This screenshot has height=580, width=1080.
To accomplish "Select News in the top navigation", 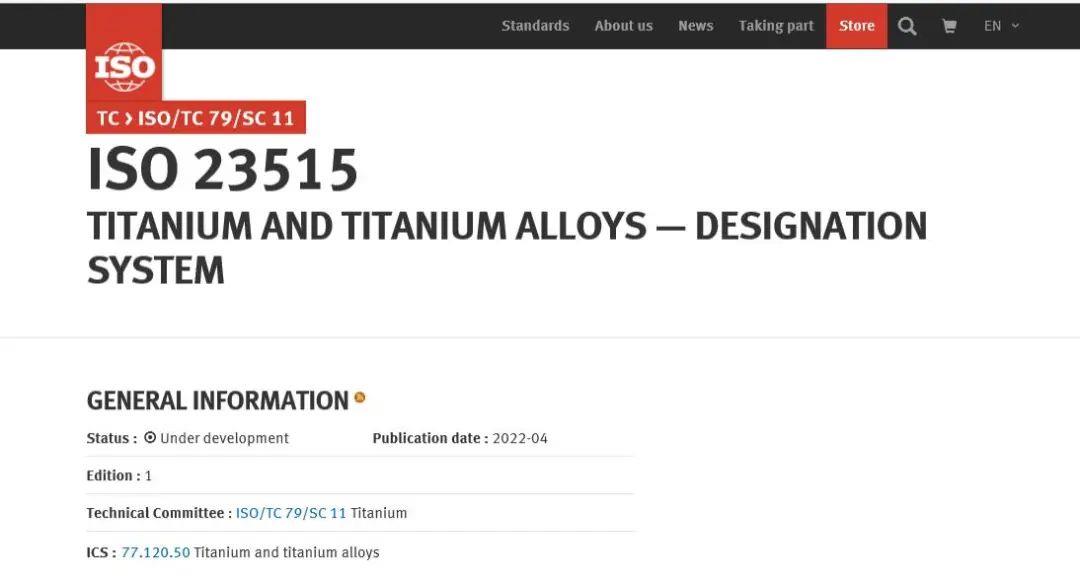I will (695, 26).
